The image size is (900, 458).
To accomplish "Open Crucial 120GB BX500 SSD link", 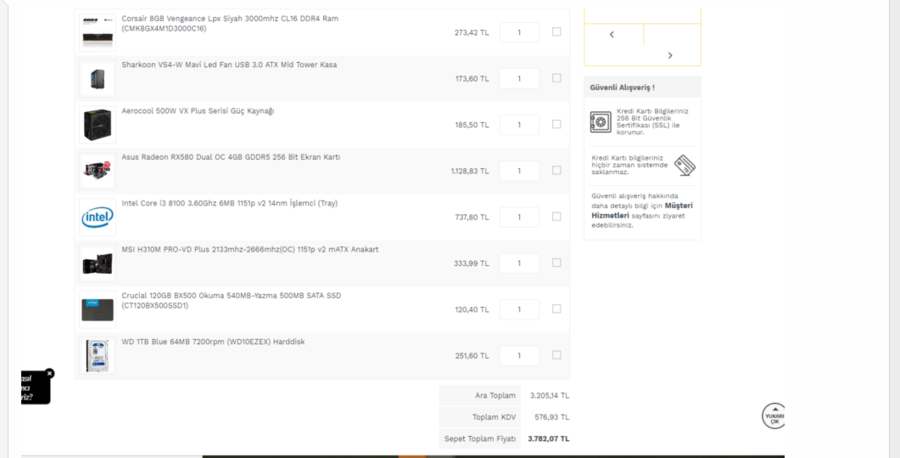I will [231, 301].
